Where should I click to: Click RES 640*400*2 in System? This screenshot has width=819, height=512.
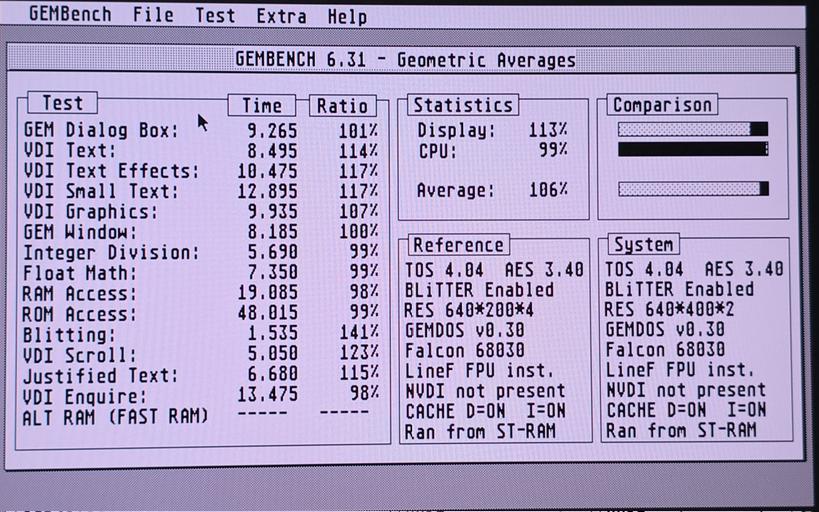tap(669, 309)
